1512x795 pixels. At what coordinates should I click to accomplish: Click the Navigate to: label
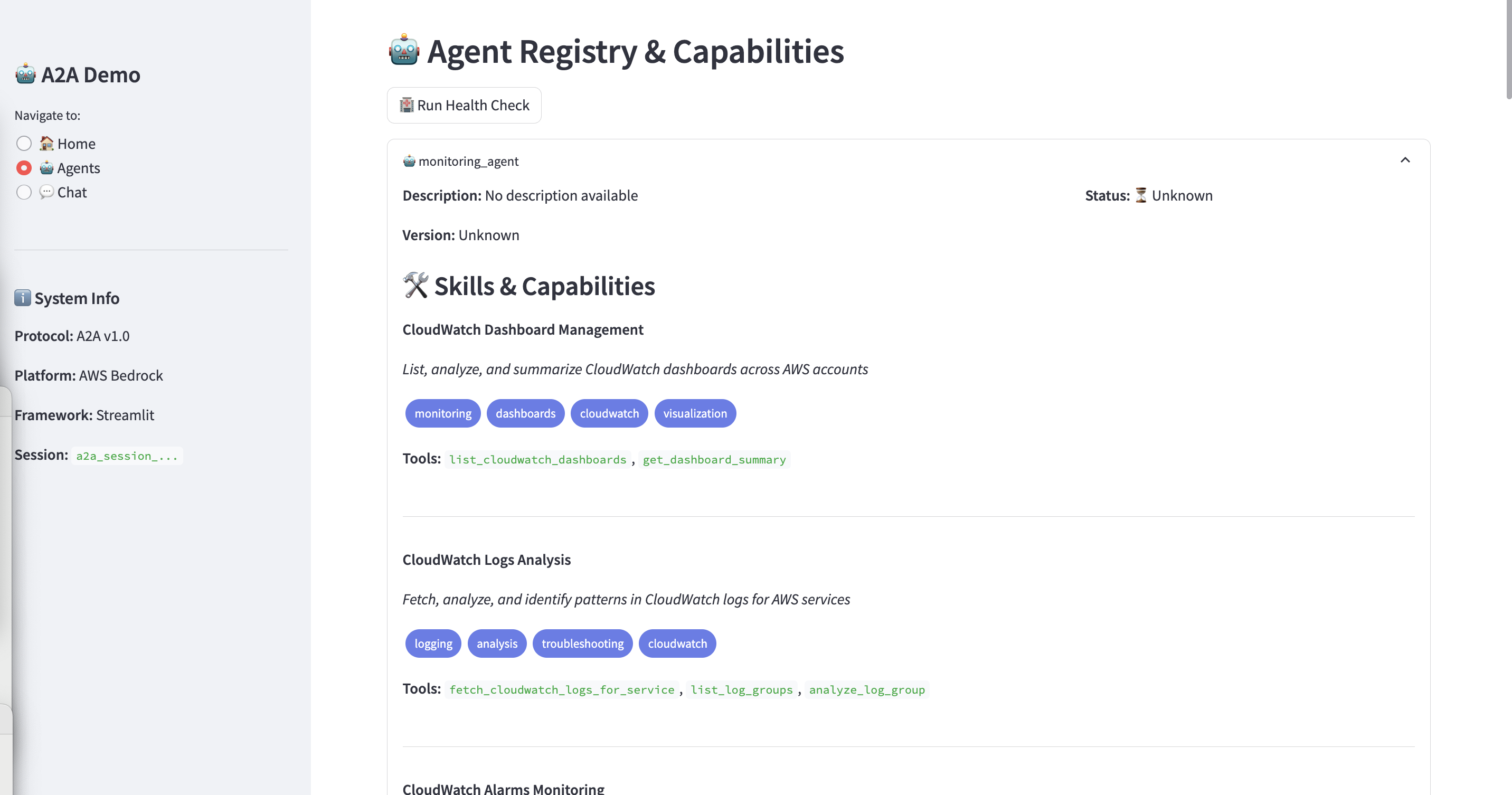point(48,115)
